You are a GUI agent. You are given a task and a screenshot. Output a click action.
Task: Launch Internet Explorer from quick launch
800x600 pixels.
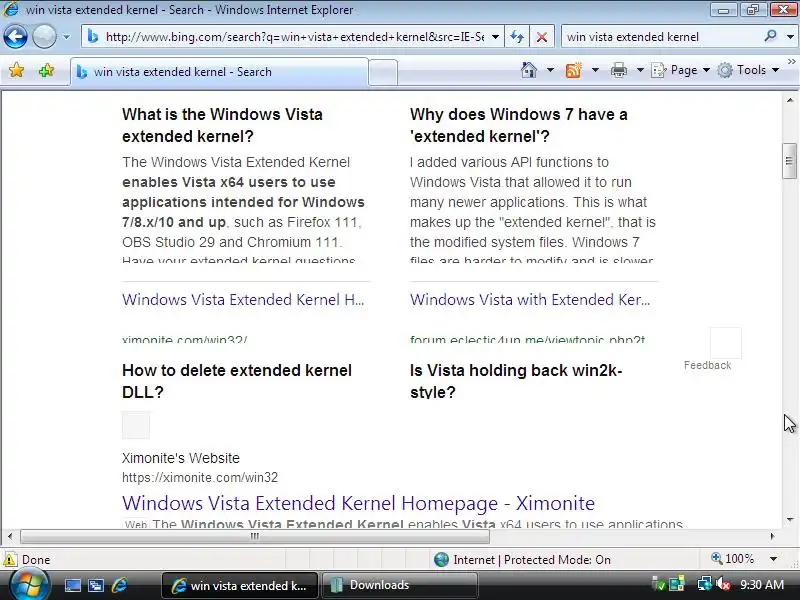[x=119, y=585]
